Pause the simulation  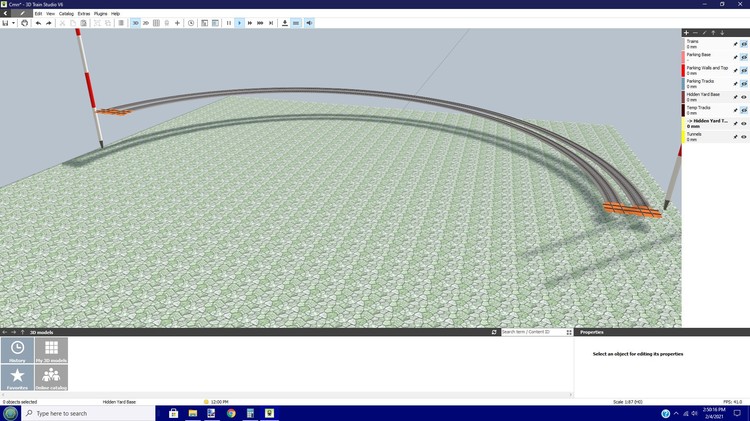(x=229, y=23)
